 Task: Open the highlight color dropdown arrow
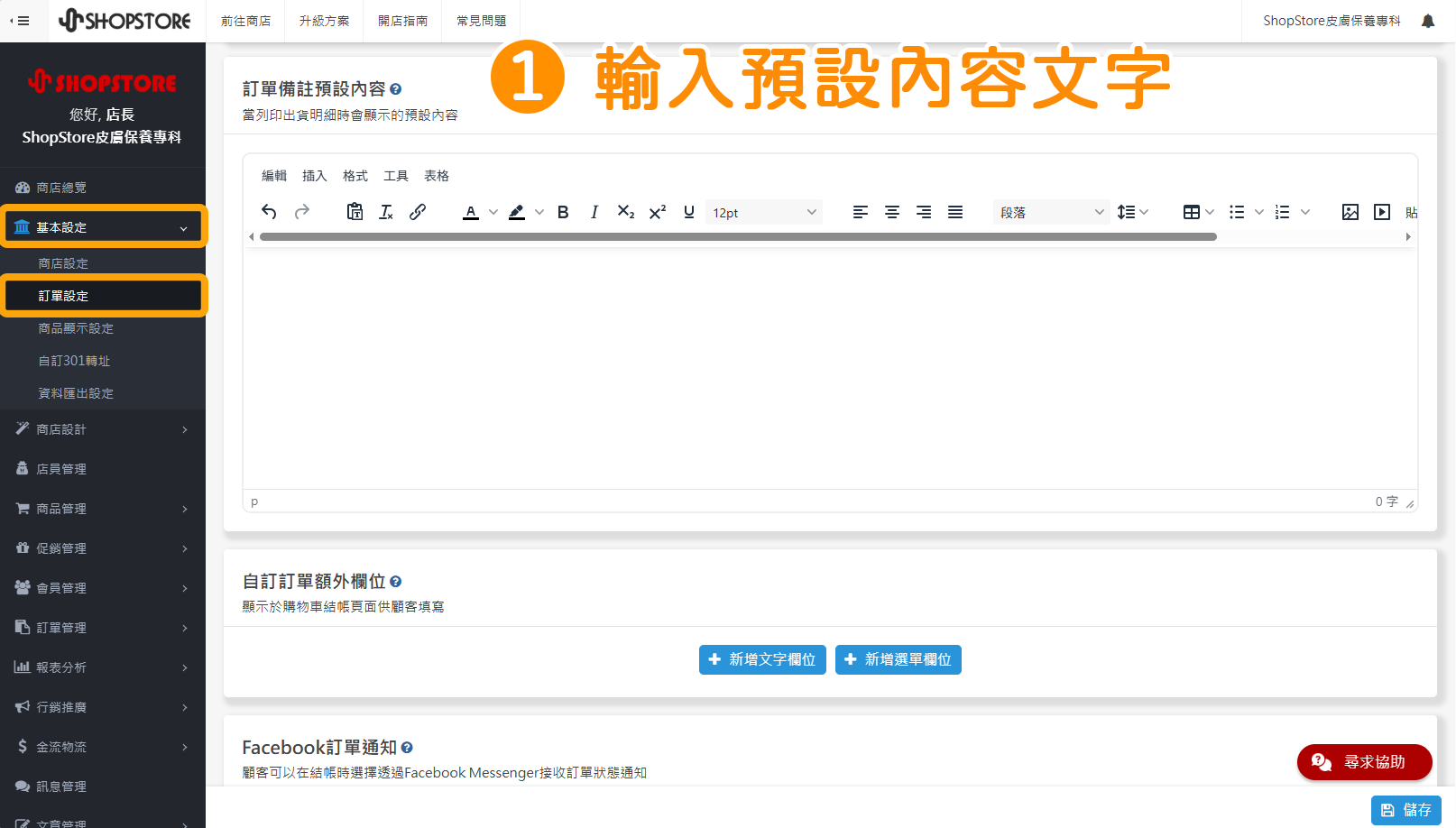coord(539,212)
